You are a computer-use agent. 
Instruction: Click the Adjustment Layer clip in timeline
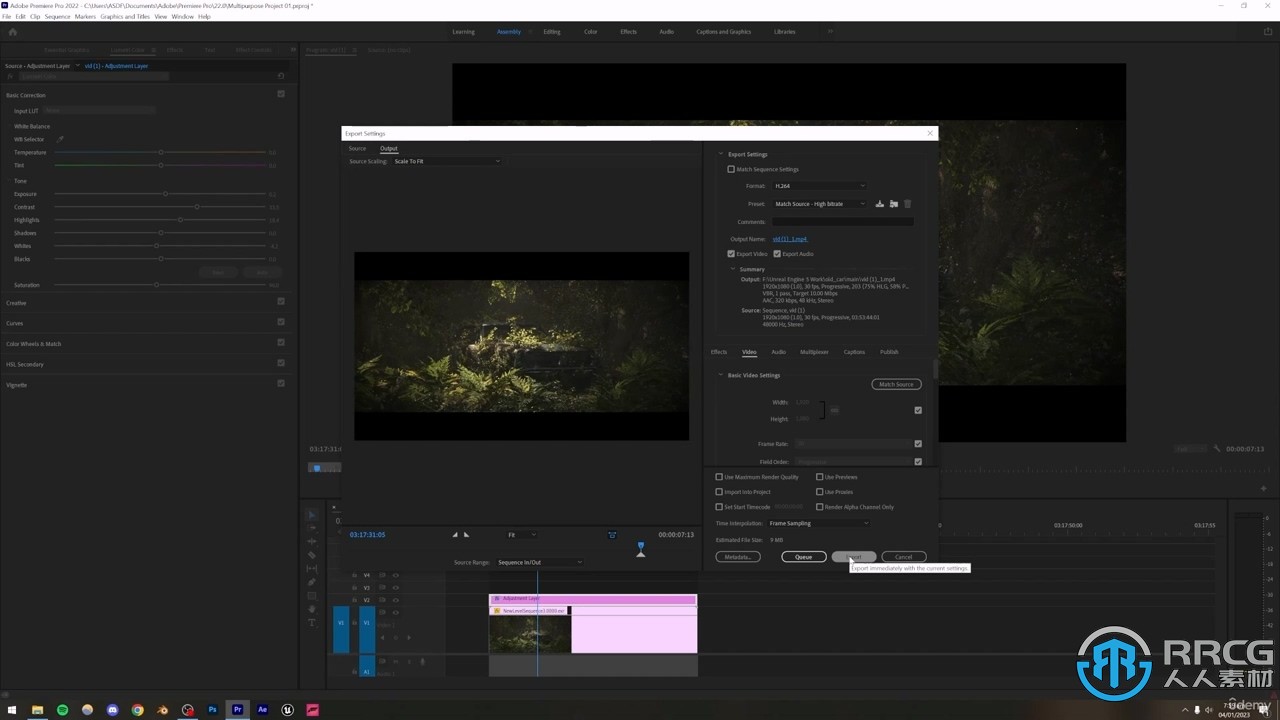(592, 599)
